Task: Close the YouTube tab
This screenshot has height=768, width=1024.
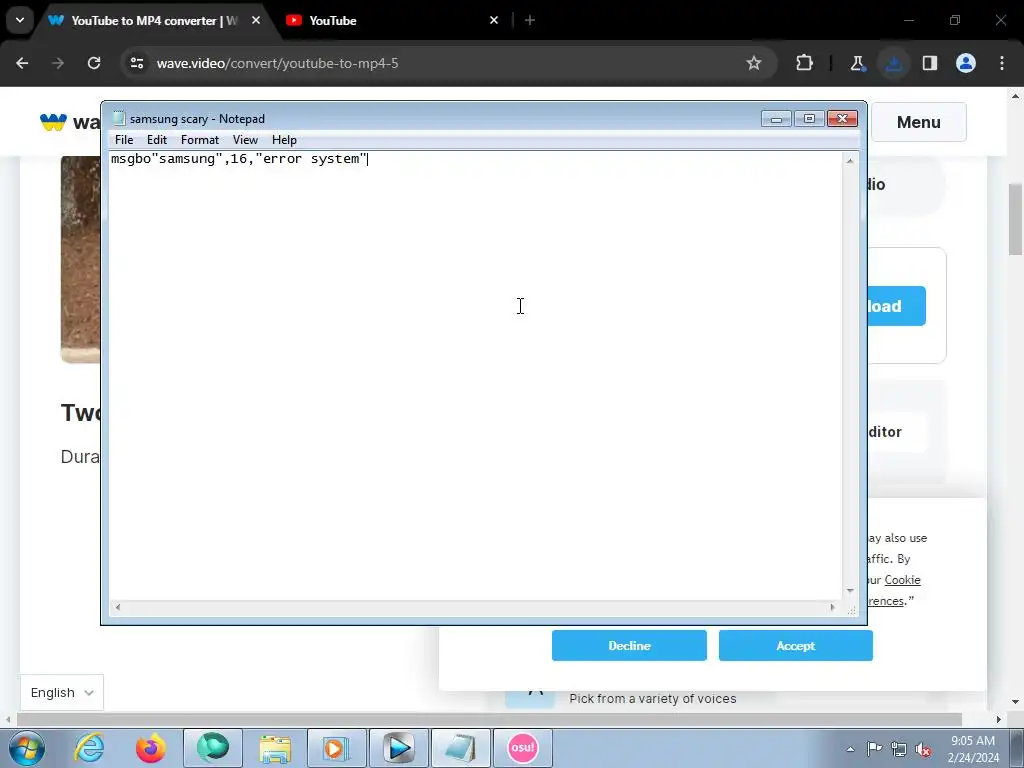Action: (494, 20)
